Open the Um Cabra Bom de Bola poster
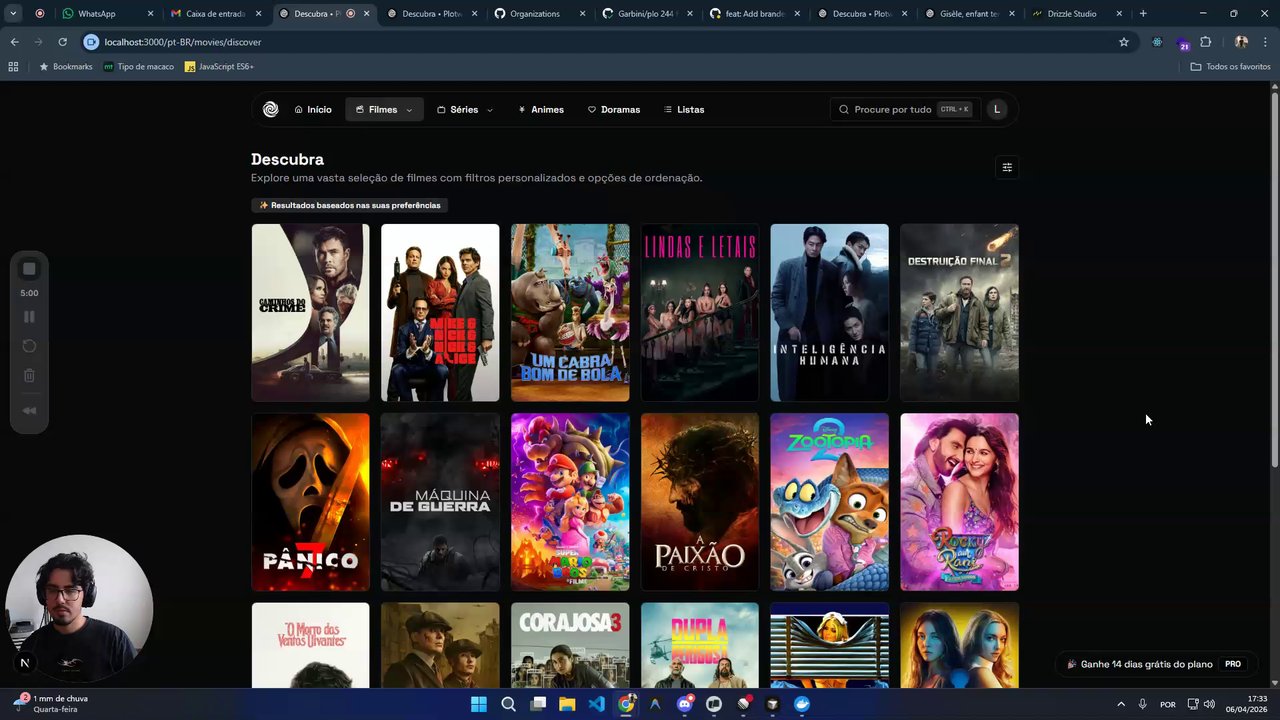The width and height of the screenshot is (1280, 720). tap(570, 312)
